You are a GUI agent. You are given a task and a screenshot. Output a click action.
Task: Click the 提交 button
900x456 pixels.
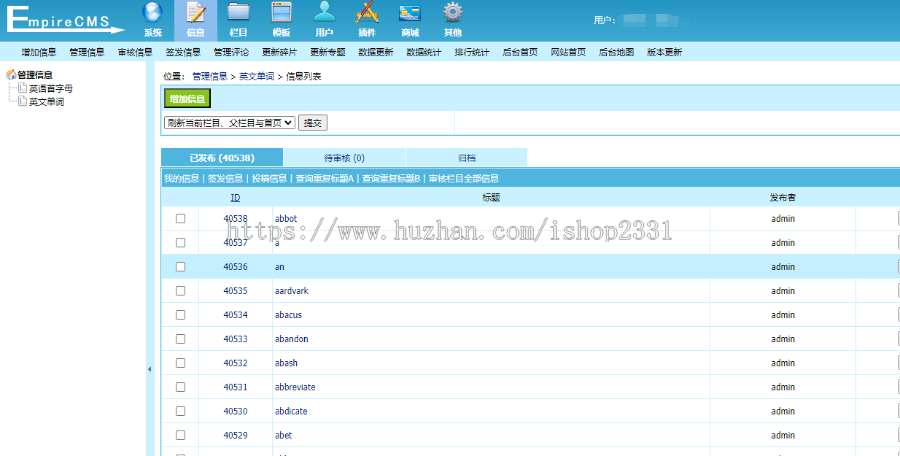[x=313, y=123]
